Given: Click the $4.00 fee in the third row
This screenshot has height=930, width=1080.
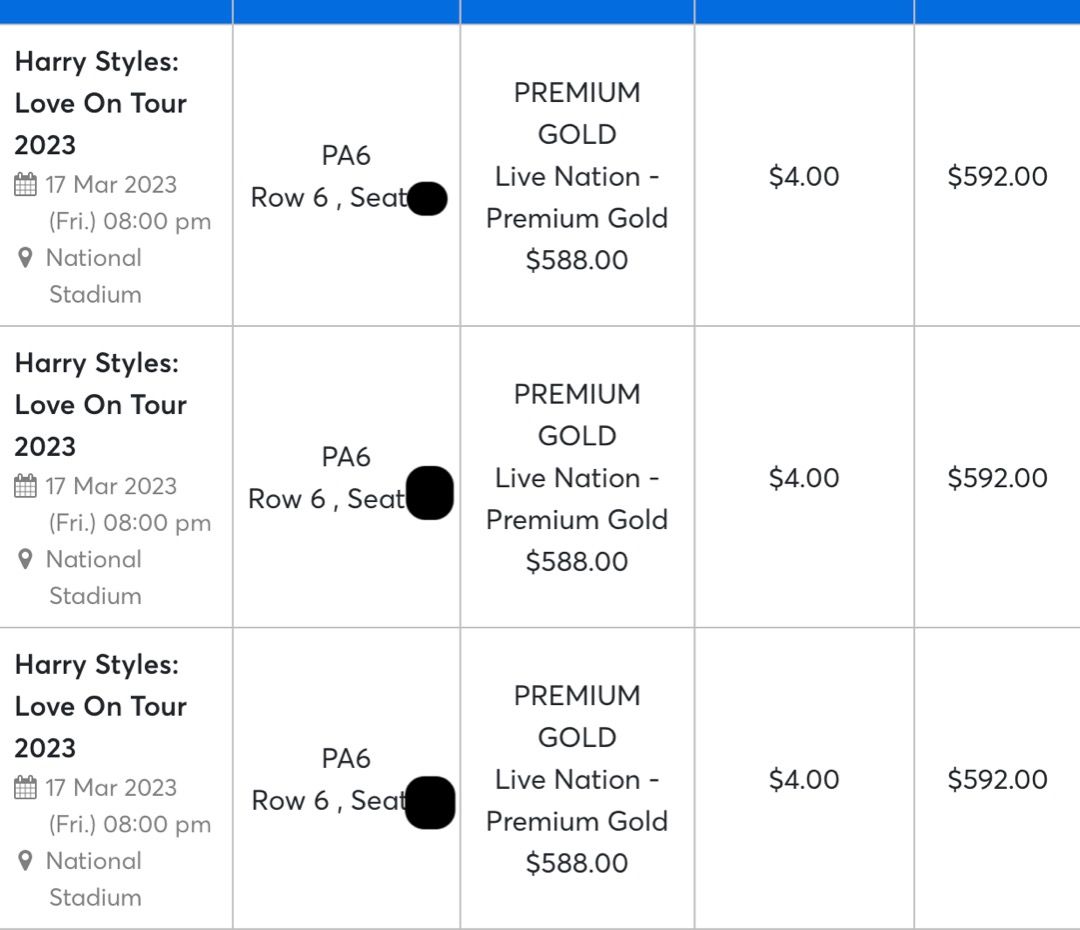Looking at the screenshot, I should tap(804, 780).
